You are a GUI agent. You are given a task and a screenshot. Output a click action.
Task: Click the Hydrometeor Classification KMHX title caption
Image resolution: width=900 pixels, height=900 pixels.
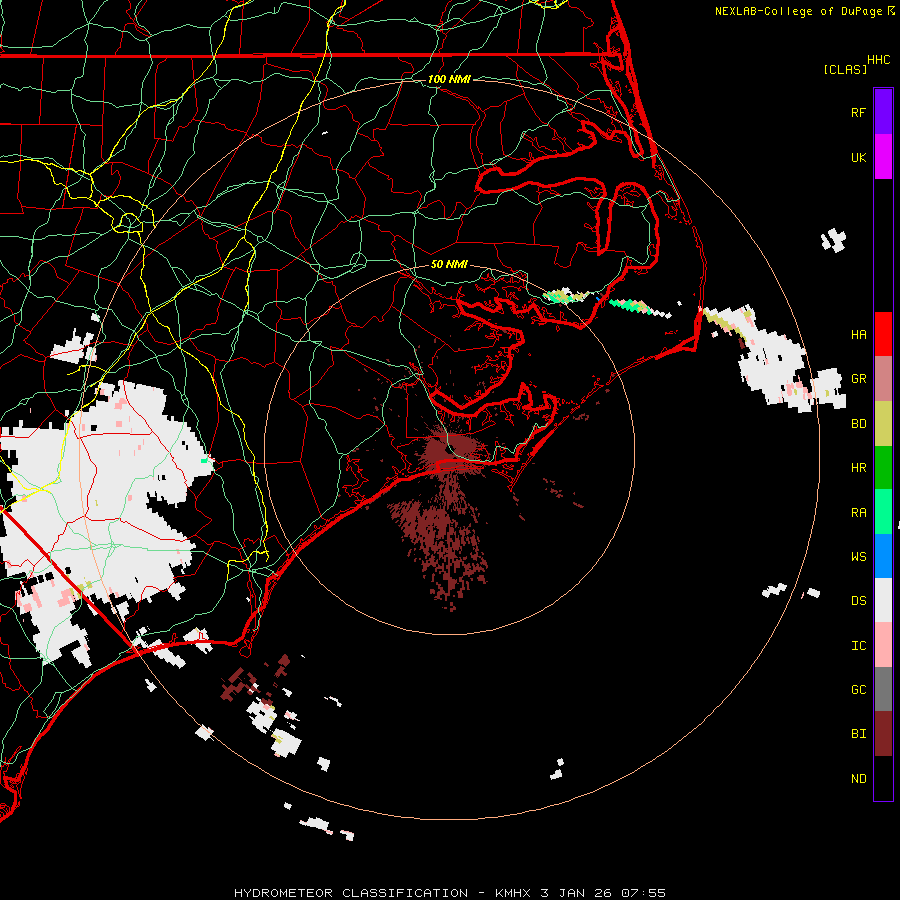point(449,893)
